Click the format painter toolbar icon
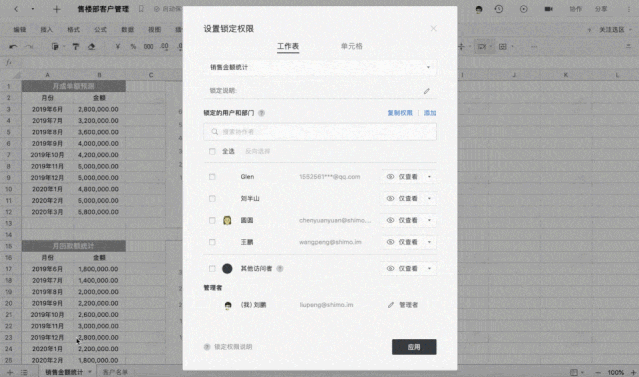 click(75, 47)
